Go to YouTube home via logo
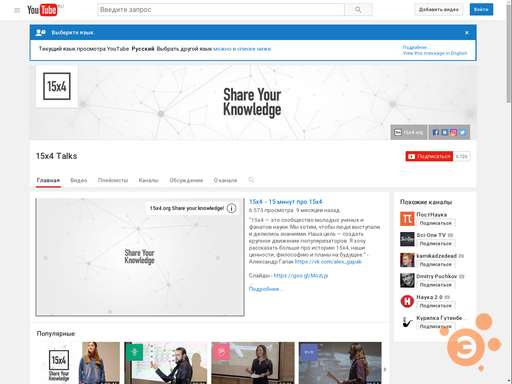This screenshot has height=384, width=512. [x=42, y=10]
